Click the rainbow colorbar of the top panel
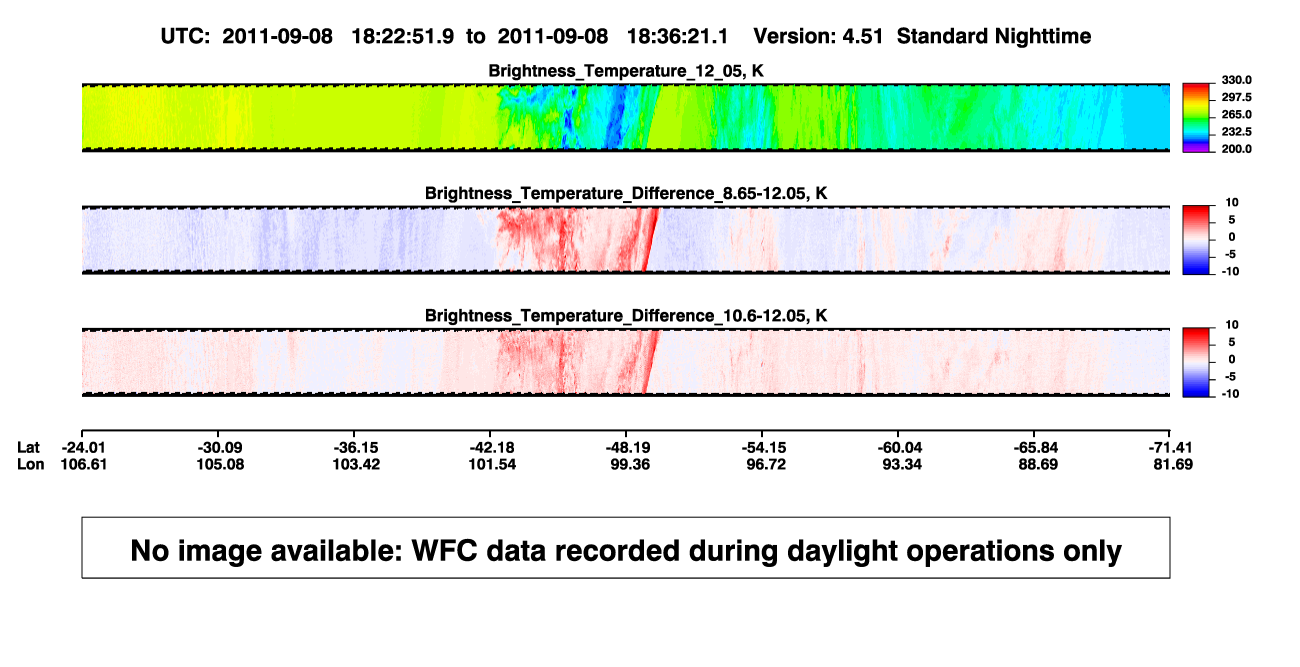Screen dimensions: 1300x667 1196,117
